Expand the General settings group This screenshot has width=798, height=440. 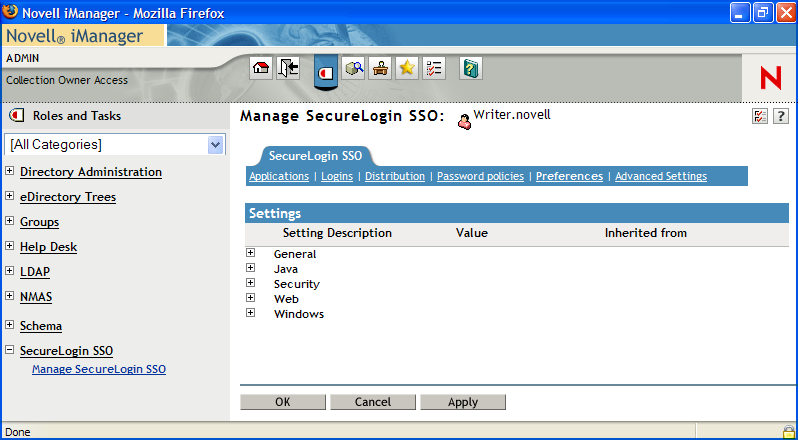250,252
